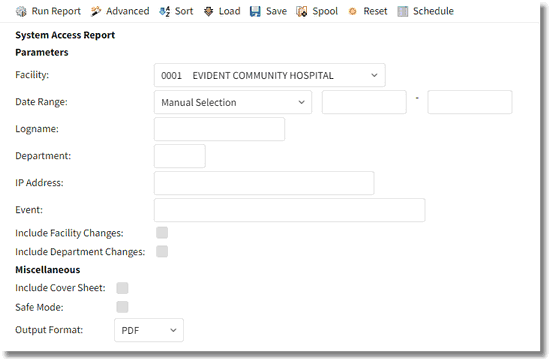Click the Department: label

[43, 156]
